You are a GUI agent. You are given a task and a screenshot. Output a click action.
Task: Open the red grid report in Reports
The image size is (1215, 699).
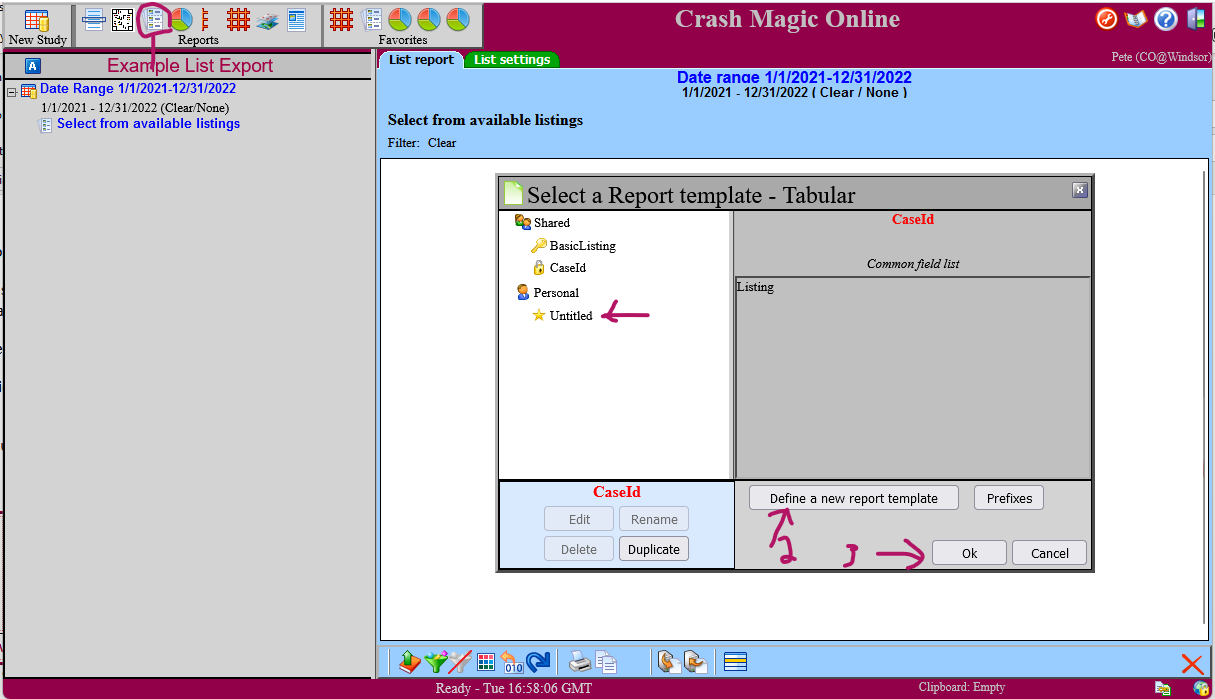(x=238, y=19)
